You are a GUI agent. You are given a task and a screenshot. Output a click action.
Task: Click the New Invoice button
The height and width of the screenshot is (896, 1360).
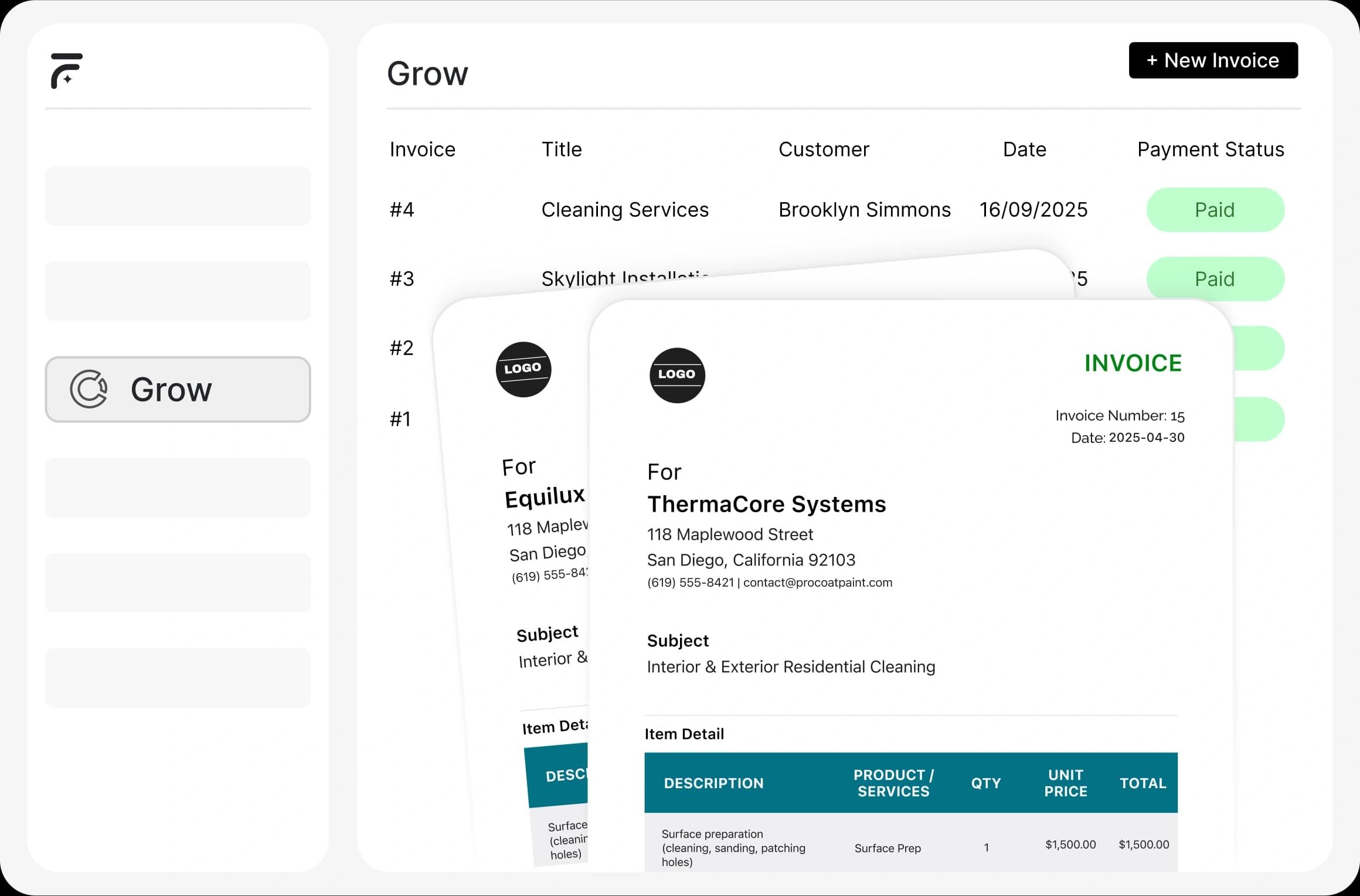pos(1213,60)
